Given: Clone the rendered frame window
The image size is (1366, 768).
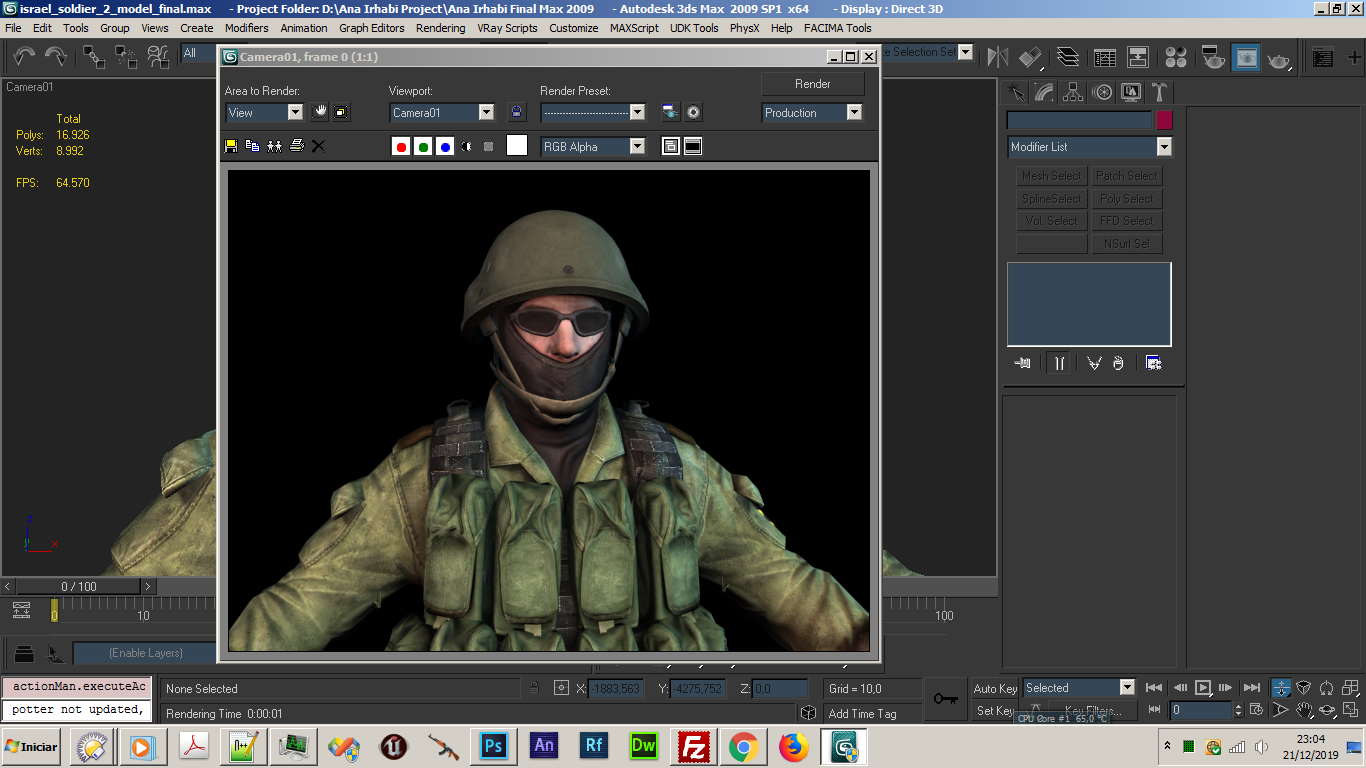Looking at the screenshot, I should (x=274, y=146).
